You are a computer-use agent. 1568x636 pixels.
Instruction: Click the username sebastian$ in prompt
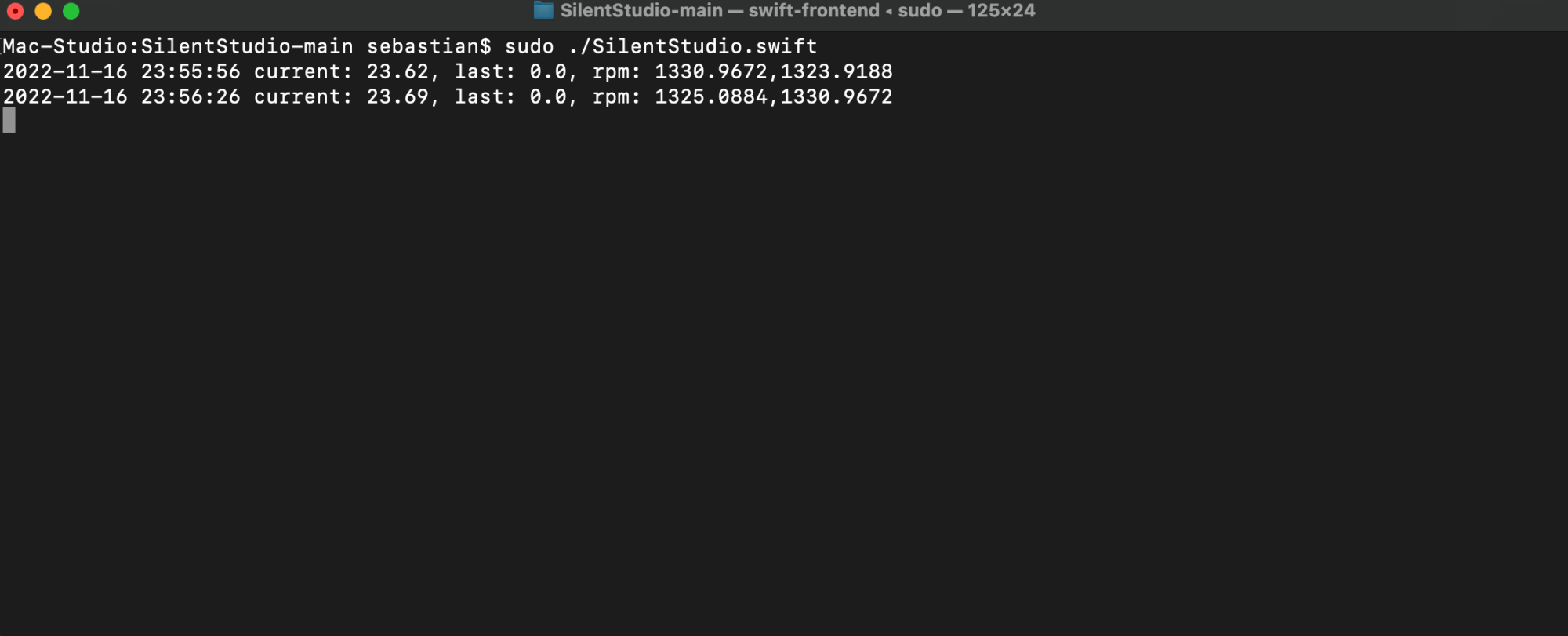(429, 46)
